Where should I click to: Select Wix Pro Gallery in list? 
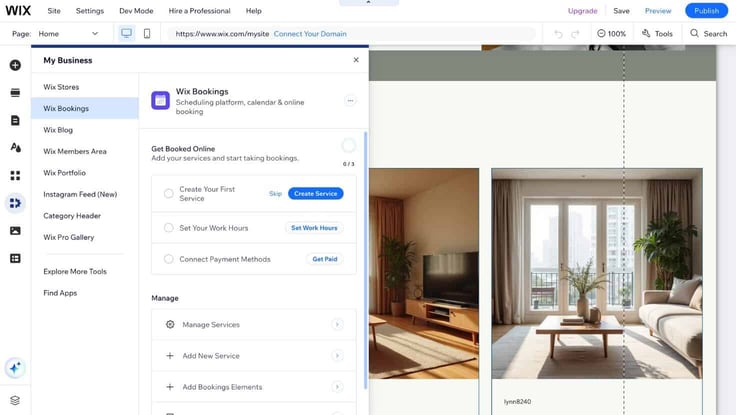click(x=85, y=238)
